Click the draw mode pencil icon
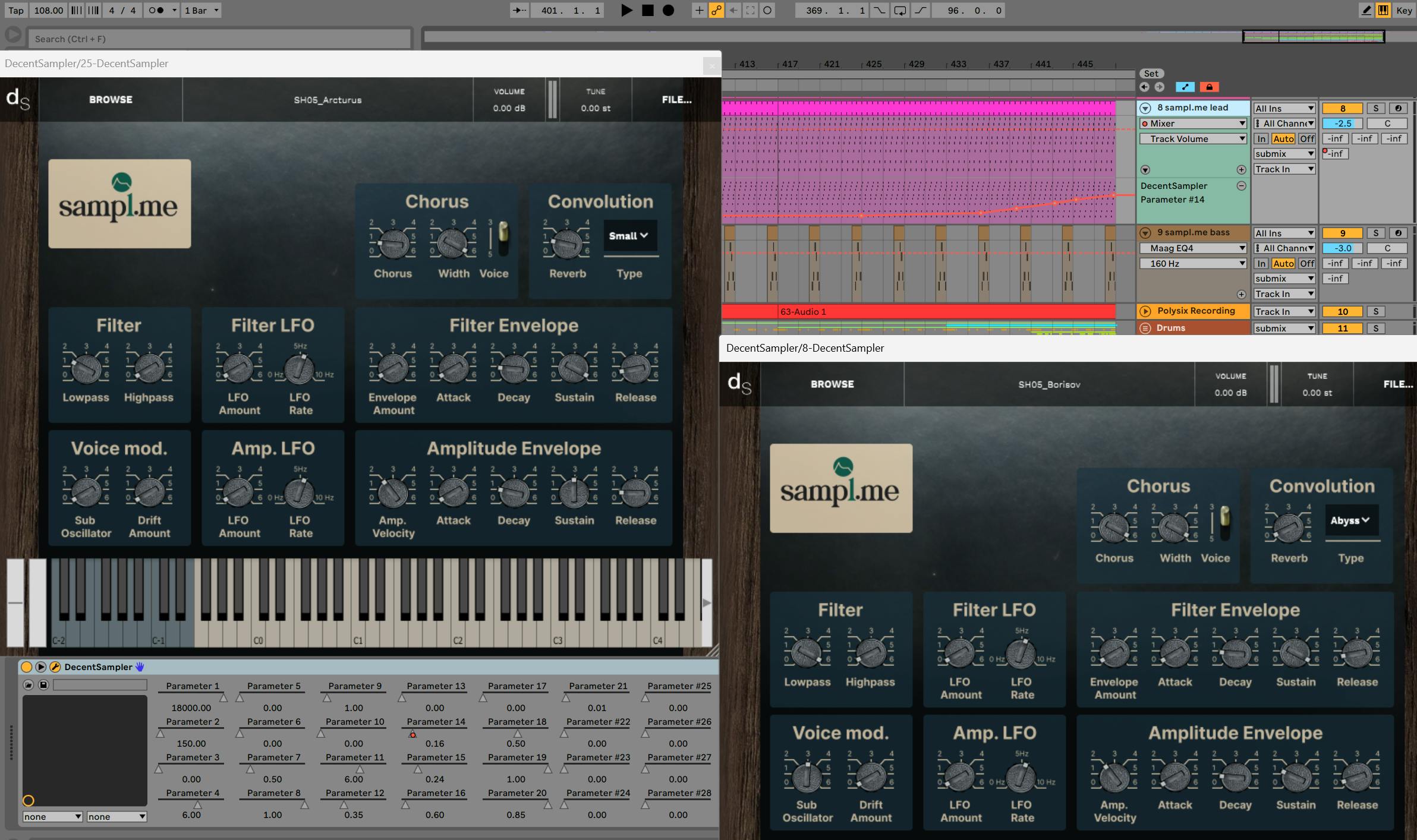The image size is (1417, 840). click(x=1366, y=10)
